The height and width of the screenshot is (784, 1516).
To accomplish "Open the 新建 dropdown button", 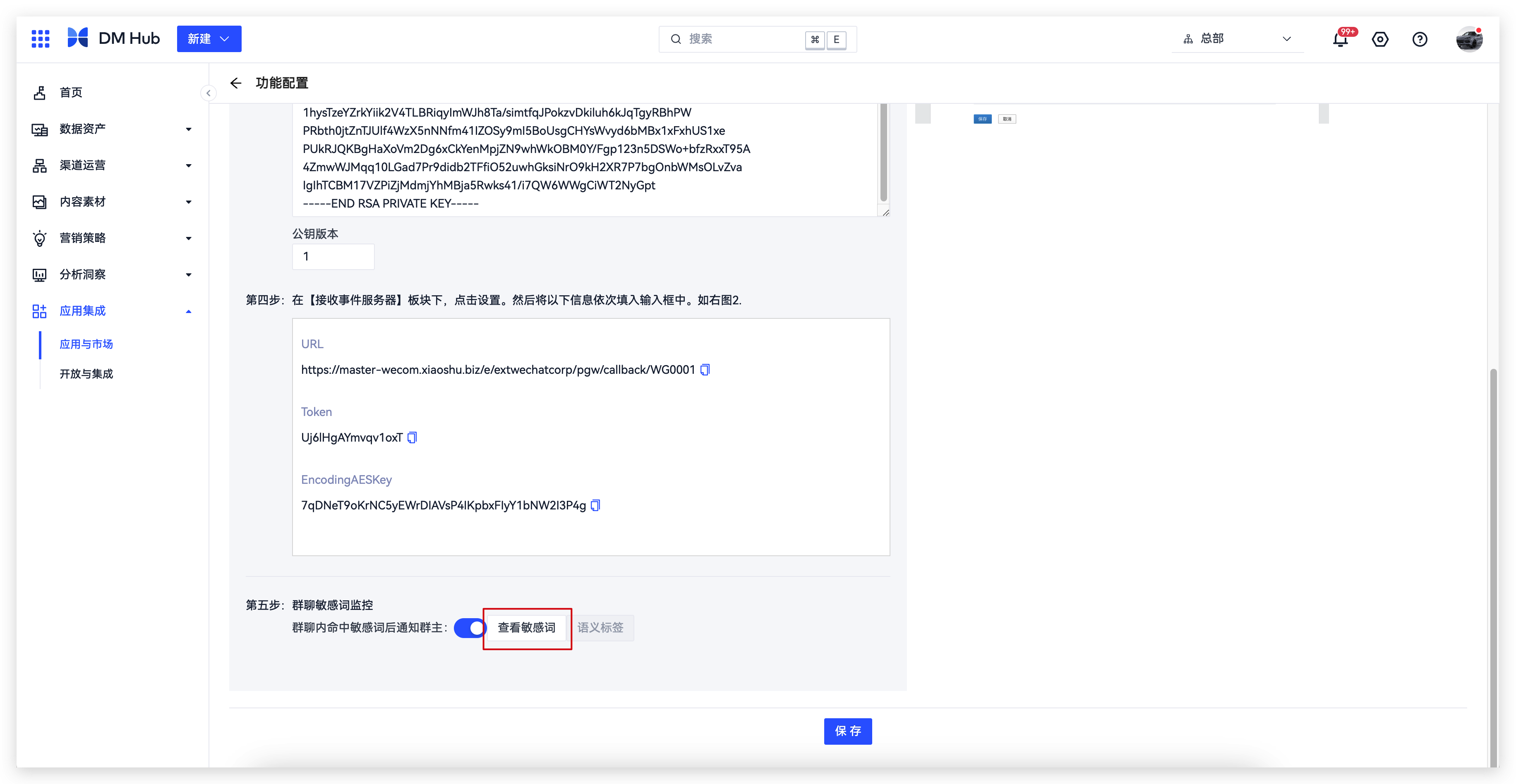I will coord(209,39).
